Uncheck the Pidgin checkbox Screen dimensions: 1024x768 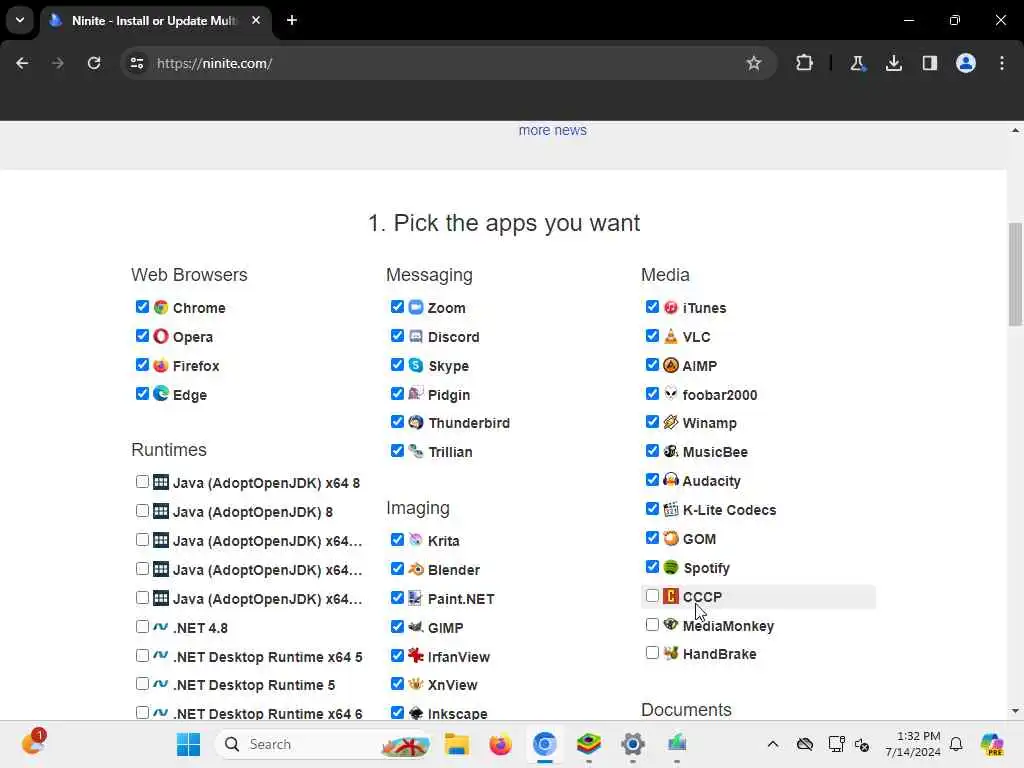[397, 393]
